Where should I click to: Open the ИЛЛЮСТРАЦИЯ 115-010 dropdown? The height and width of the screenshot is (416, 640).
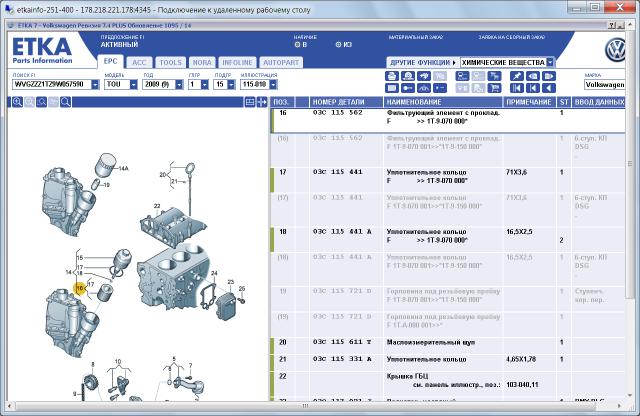click(273, 85)
